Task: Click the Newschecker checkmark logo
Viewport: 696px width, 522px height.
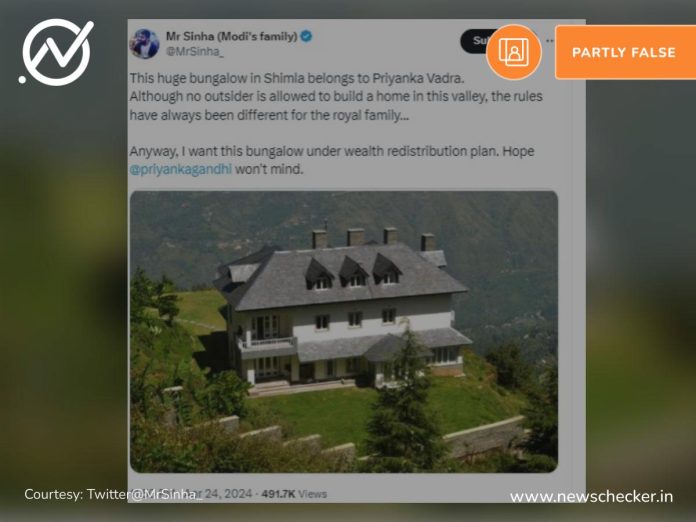Action: pyautogui.click(x=56, y=52)
